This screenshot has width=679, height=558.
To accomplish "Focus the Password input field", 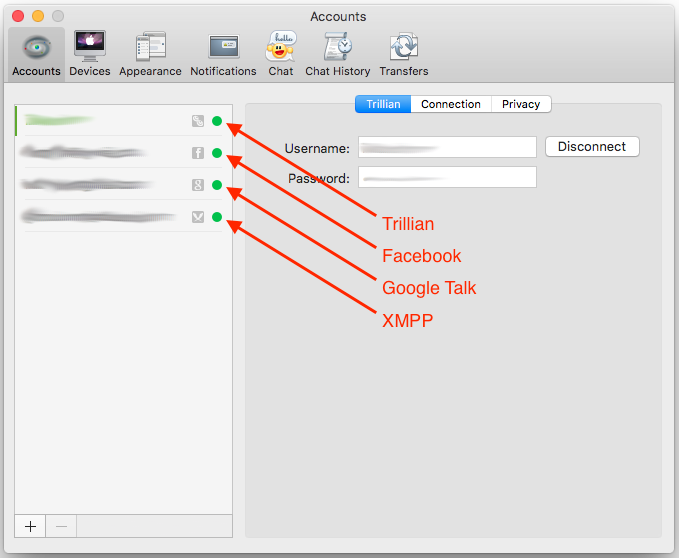I will (447, 177).
